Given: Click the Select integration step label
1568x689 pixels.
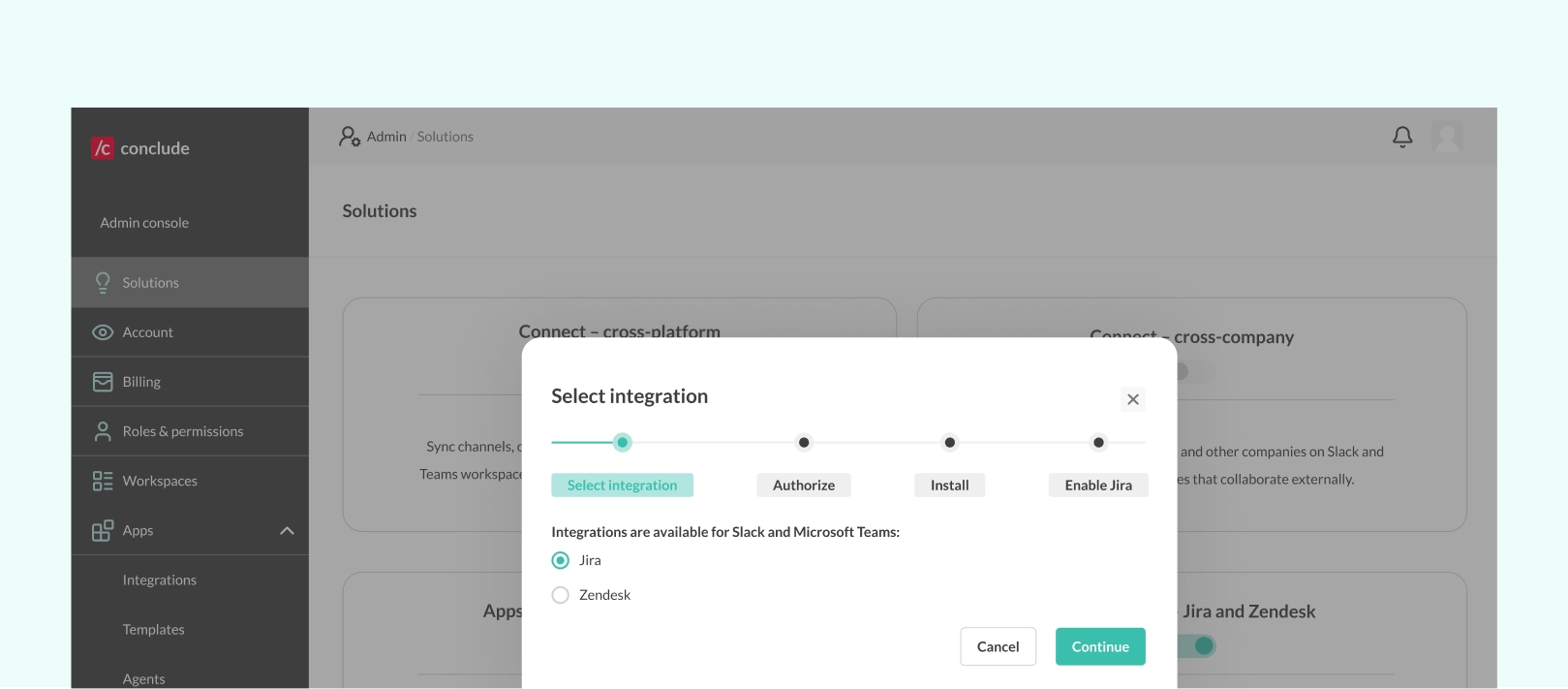Looking at the screenshot, I should click(x=623, y=485).
